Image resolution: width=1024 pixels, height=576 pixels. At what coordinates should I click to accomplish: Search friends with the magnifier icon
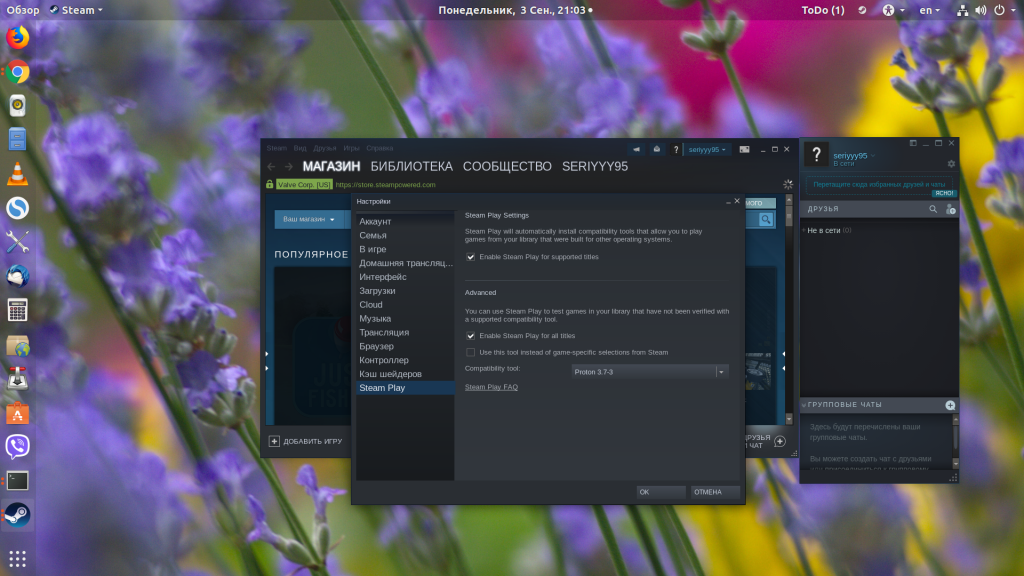pyautogui.click(x=933, y=209)
